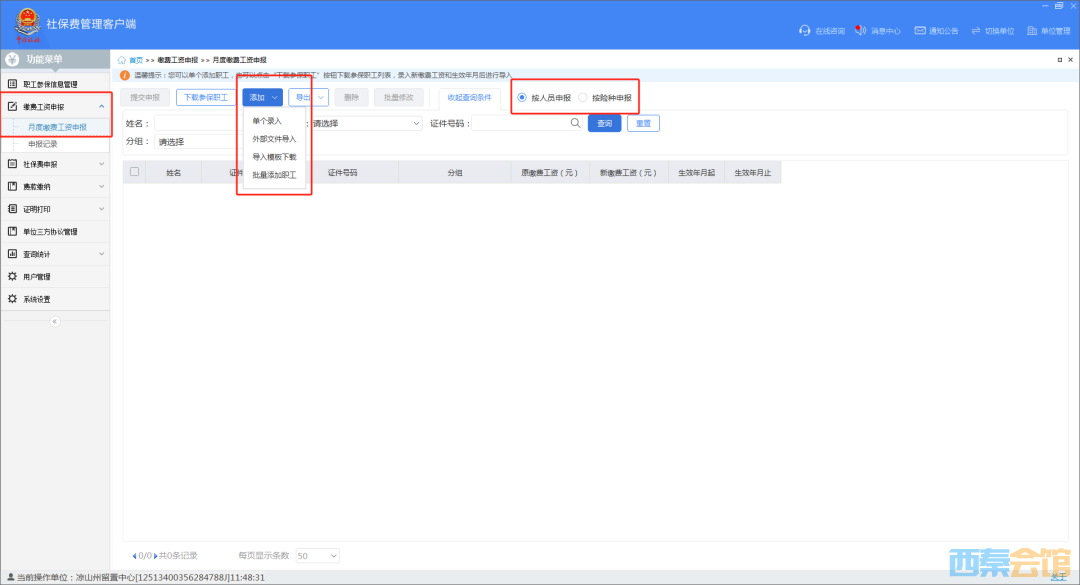1080x585 pixels.
Task: Choose 单个录入 from the 添加 menu
Action: [267, 121]
